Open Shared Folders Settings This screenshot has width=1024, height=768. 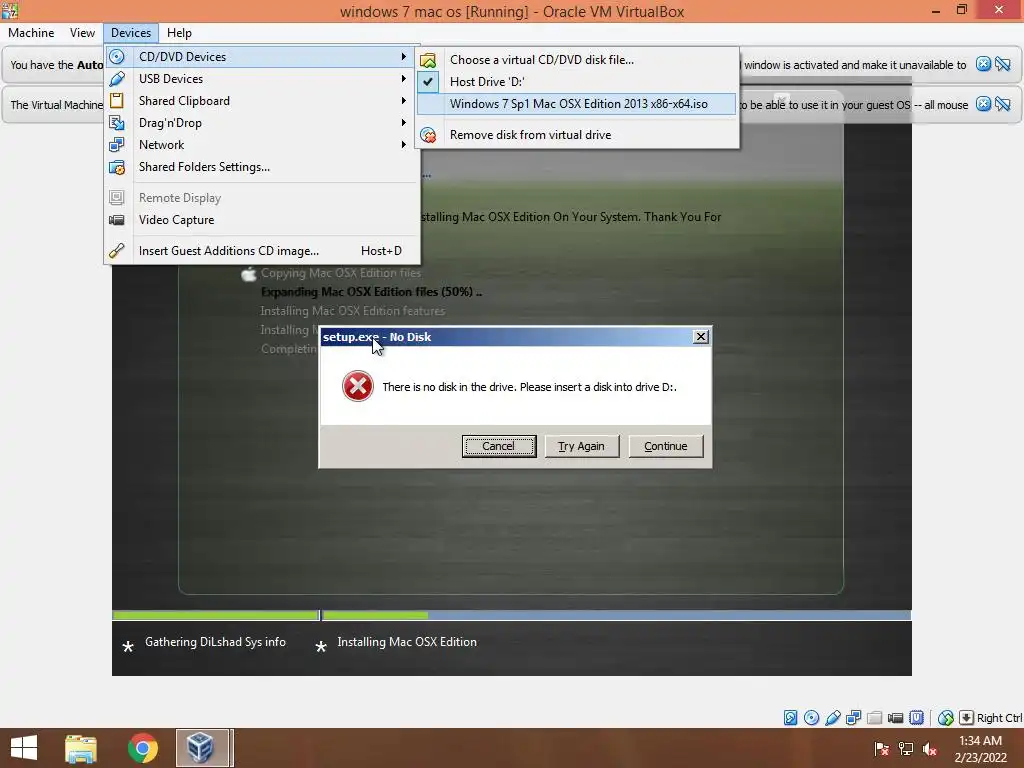pos(261,167)
